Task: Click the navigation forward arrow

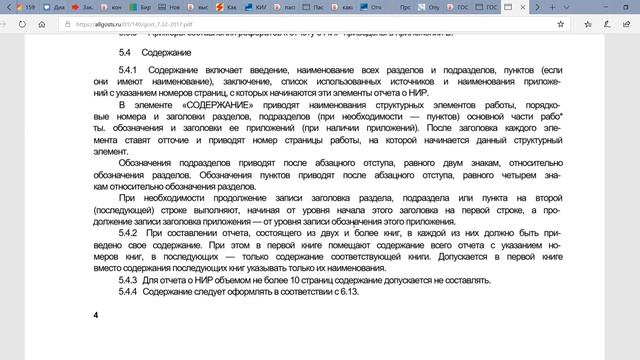Action: (3, 24)
